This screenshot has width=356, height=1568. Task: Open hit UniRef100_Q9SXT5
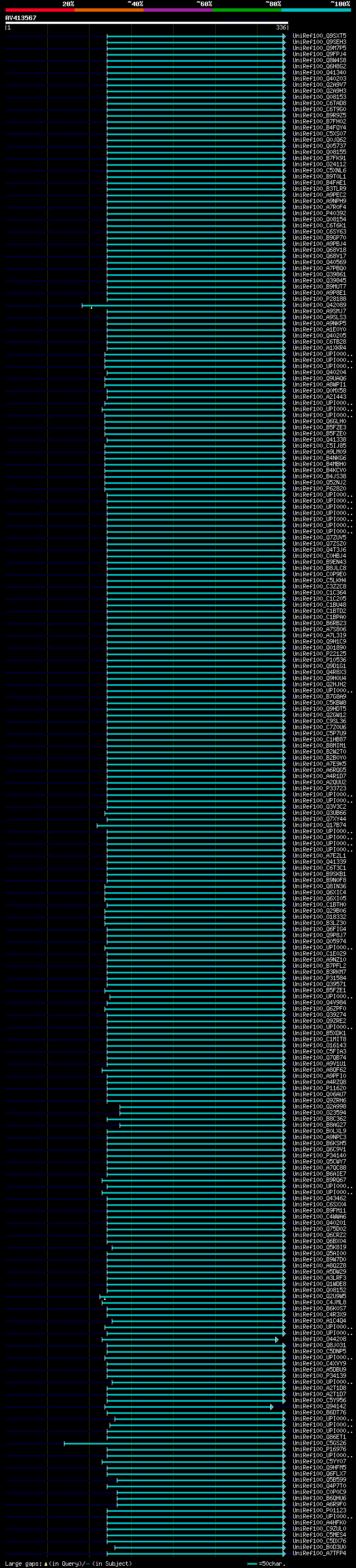[x=319, y=36]
